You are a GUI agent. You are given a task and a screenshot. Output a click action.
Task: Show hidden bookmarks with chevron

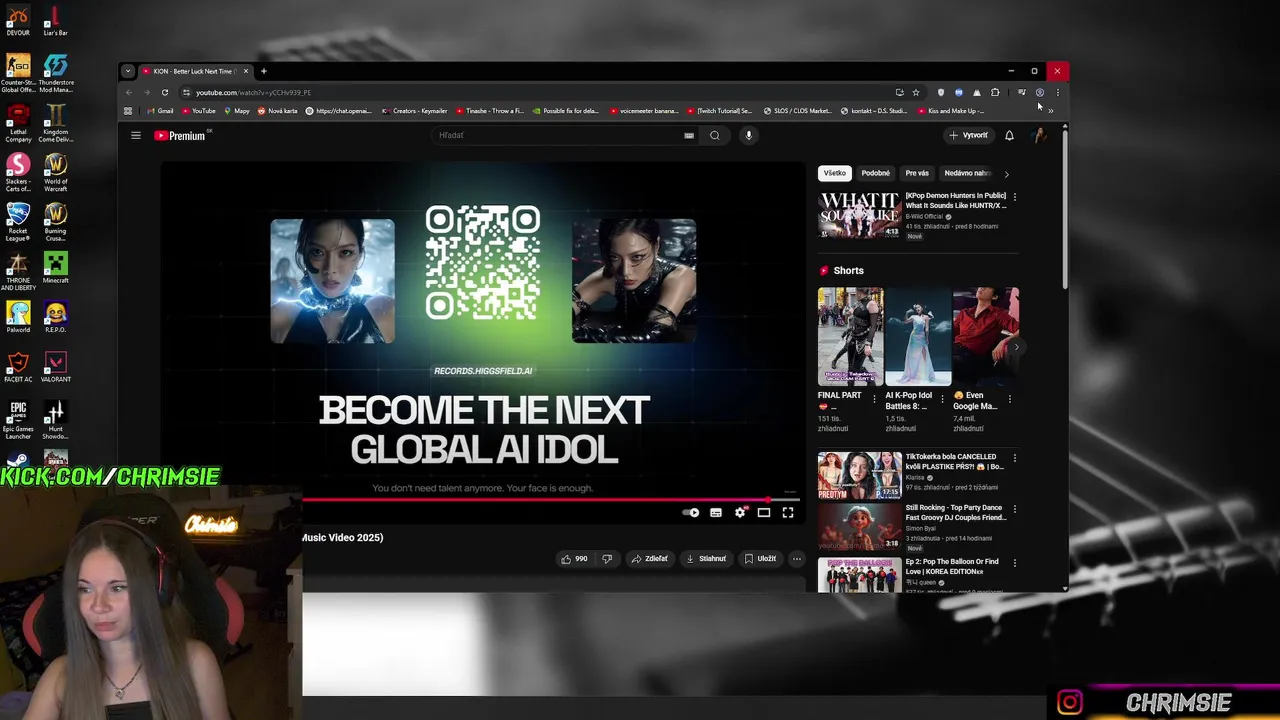pos(1050,111)
